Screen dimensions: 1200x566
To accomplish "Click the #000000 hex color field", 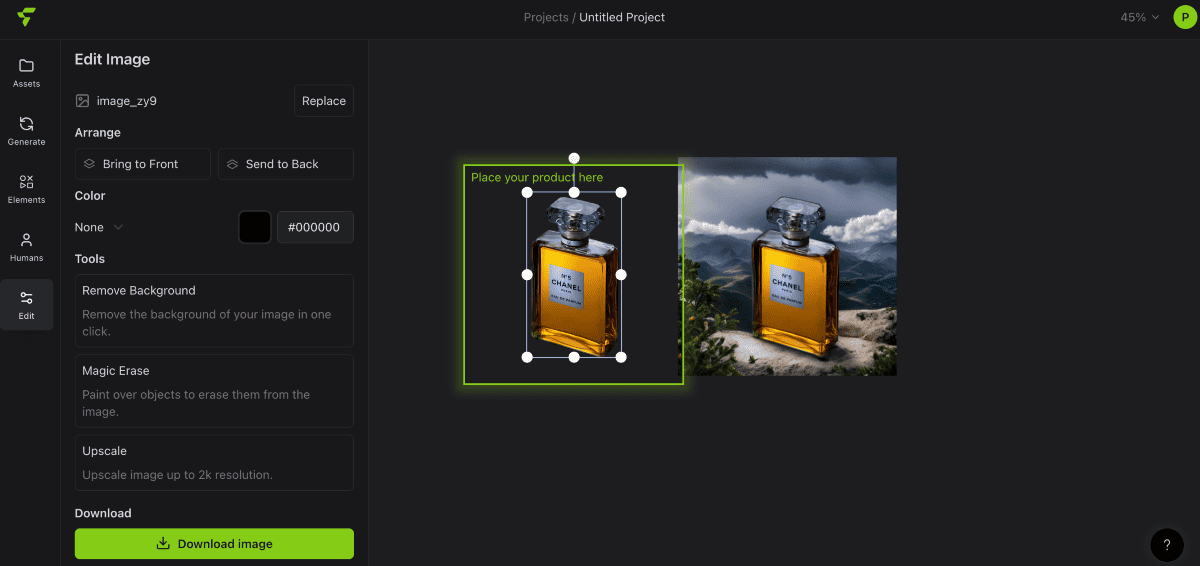I will [315, 227].
